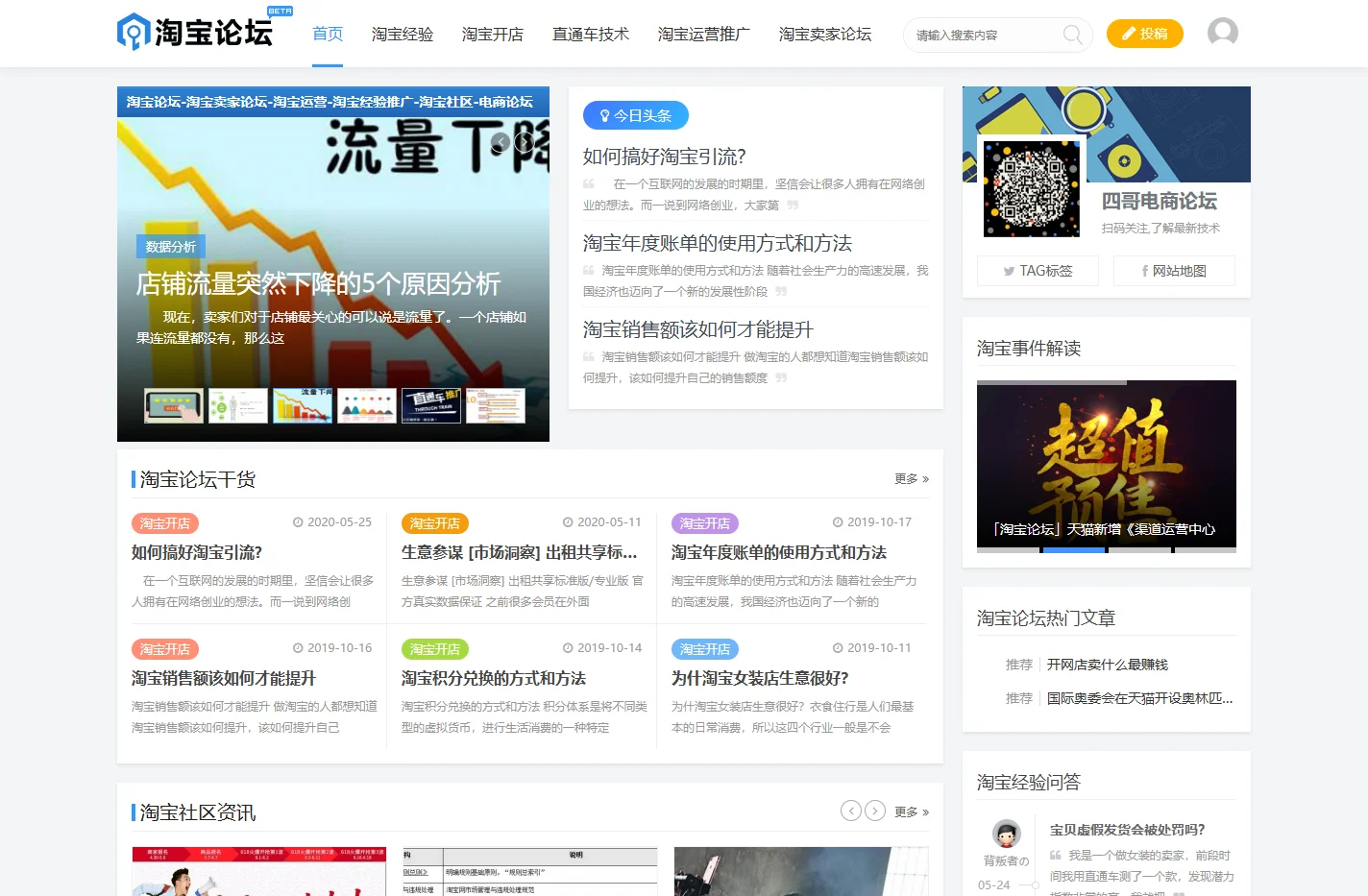Click date 2020-05-25 clock entry

[332, 522]
